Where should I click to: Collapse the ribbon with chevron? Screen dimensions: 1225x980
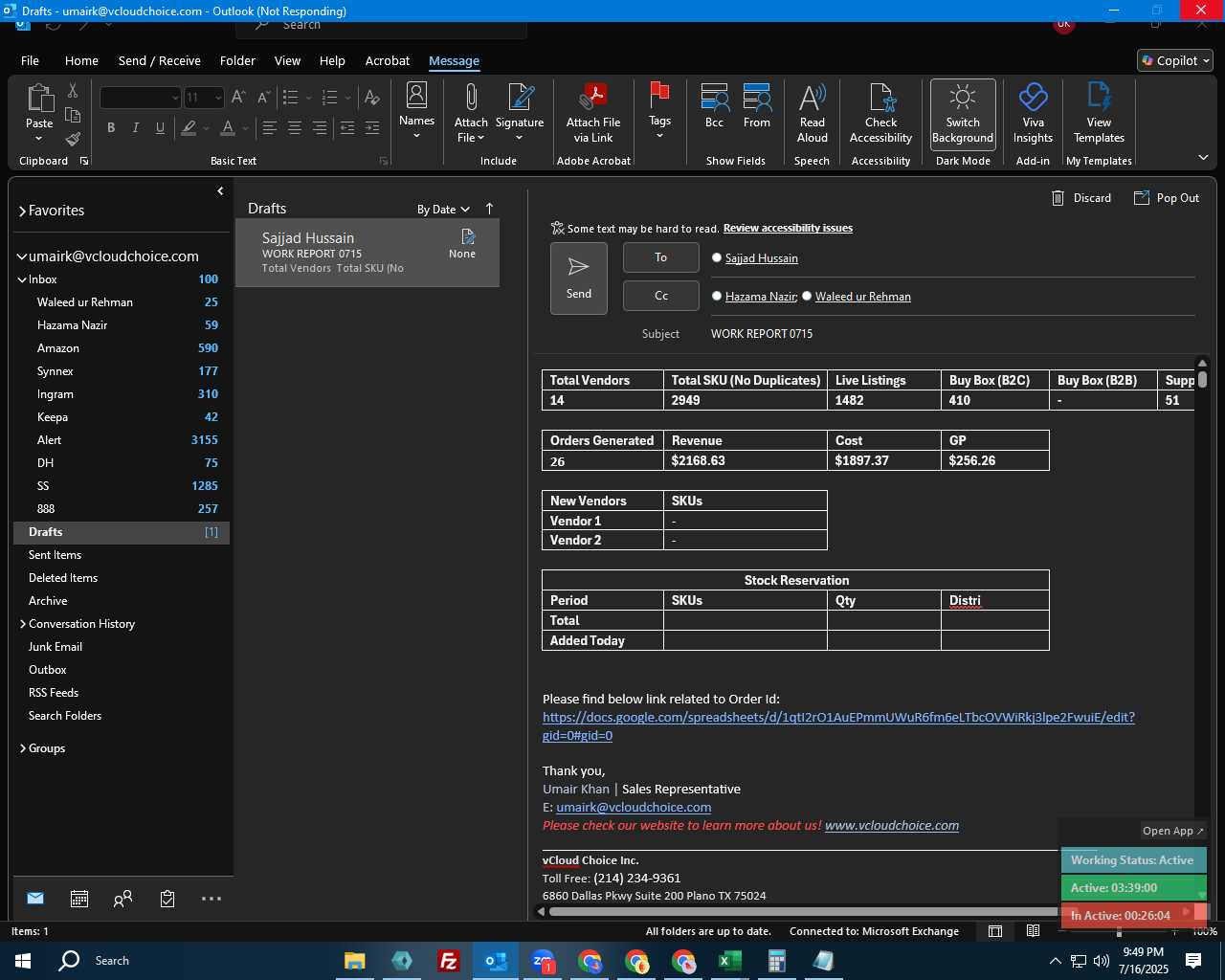(1203, 157)
